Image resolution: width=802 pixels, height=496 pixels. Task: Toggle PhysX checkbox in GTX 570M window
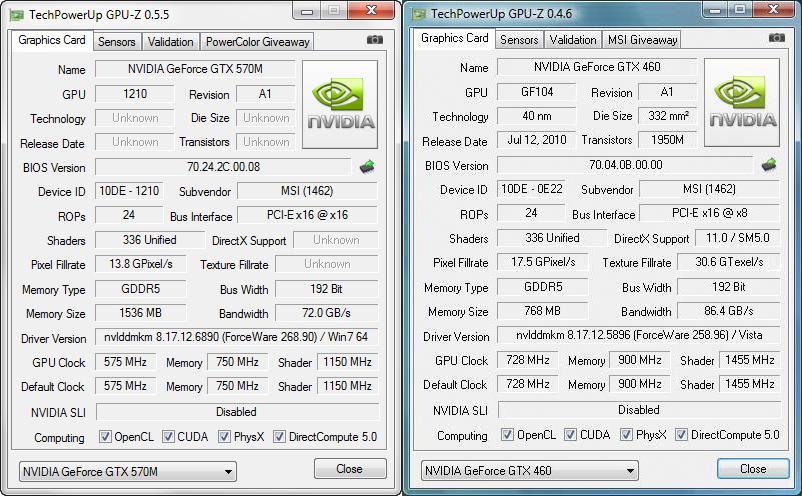point(224,437)
